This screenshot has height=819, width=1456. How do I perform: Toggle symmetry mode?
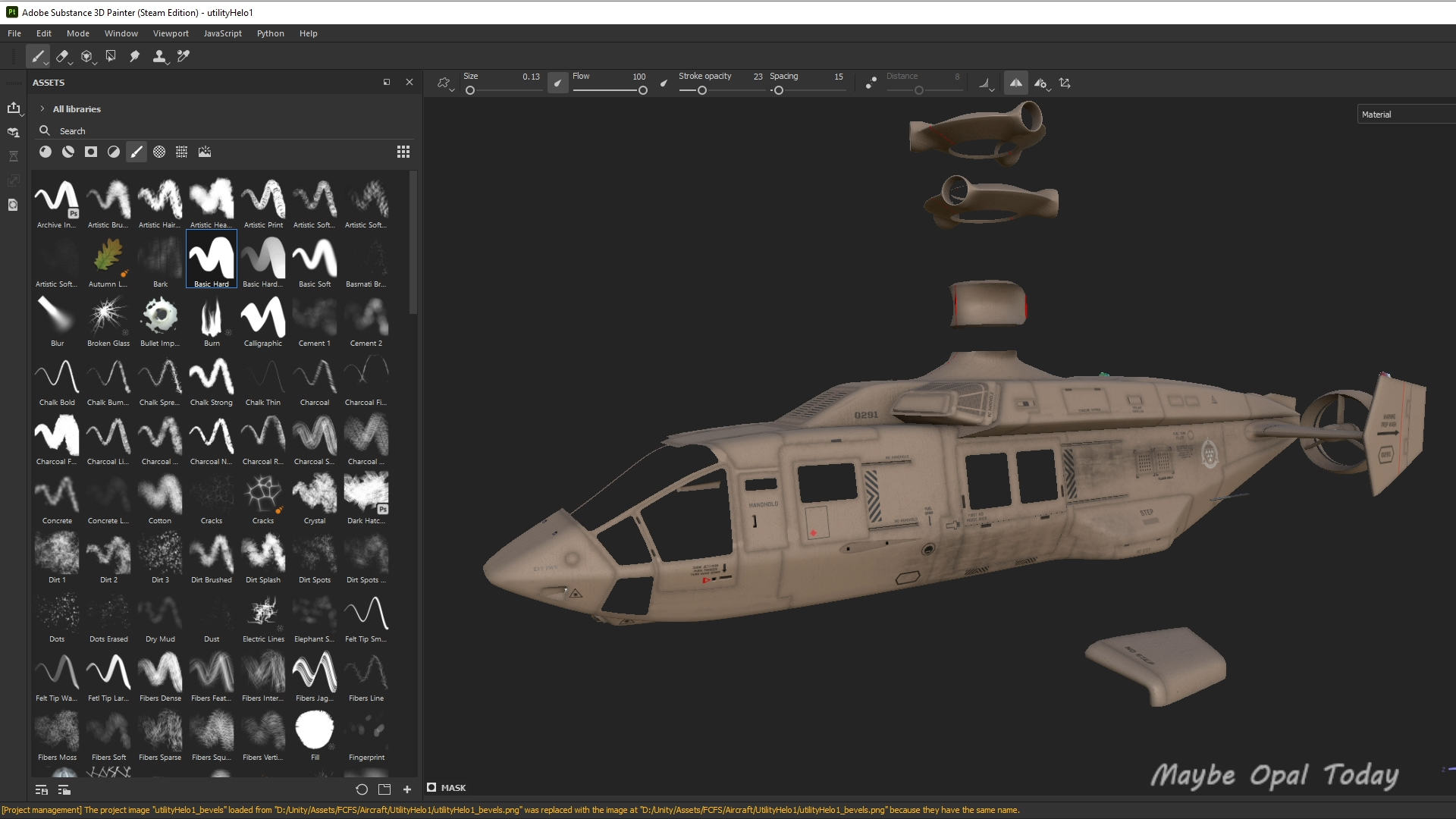(1016, 83)
